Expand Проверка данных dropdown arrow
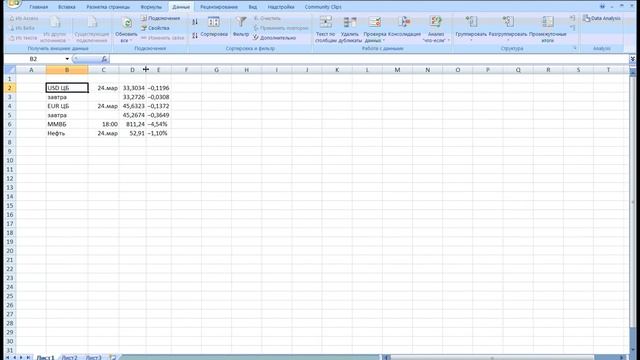Screen dimensions: 640x360 tap(384, 41)
